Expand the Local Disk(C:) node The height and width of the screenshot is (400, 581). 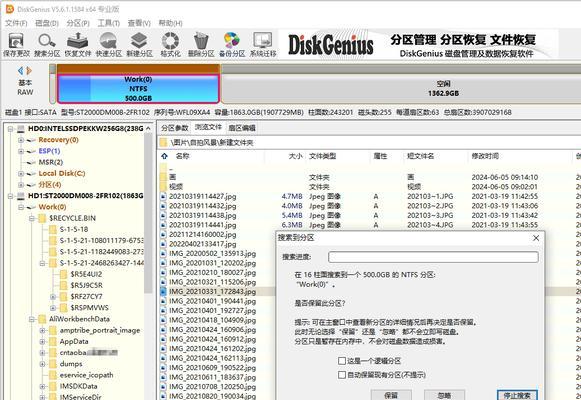[x=21, y=173]
